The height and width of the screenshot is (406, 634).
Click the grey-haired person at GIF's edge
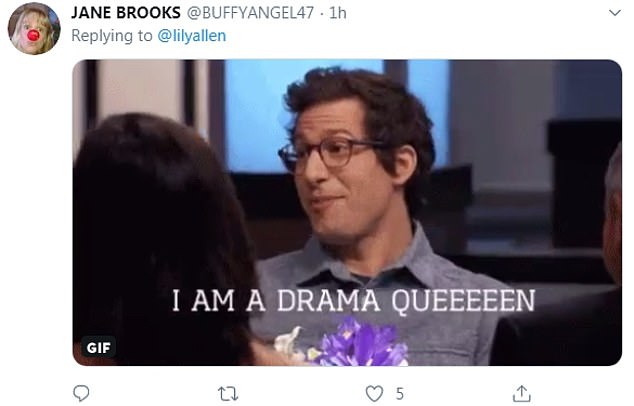613,214
